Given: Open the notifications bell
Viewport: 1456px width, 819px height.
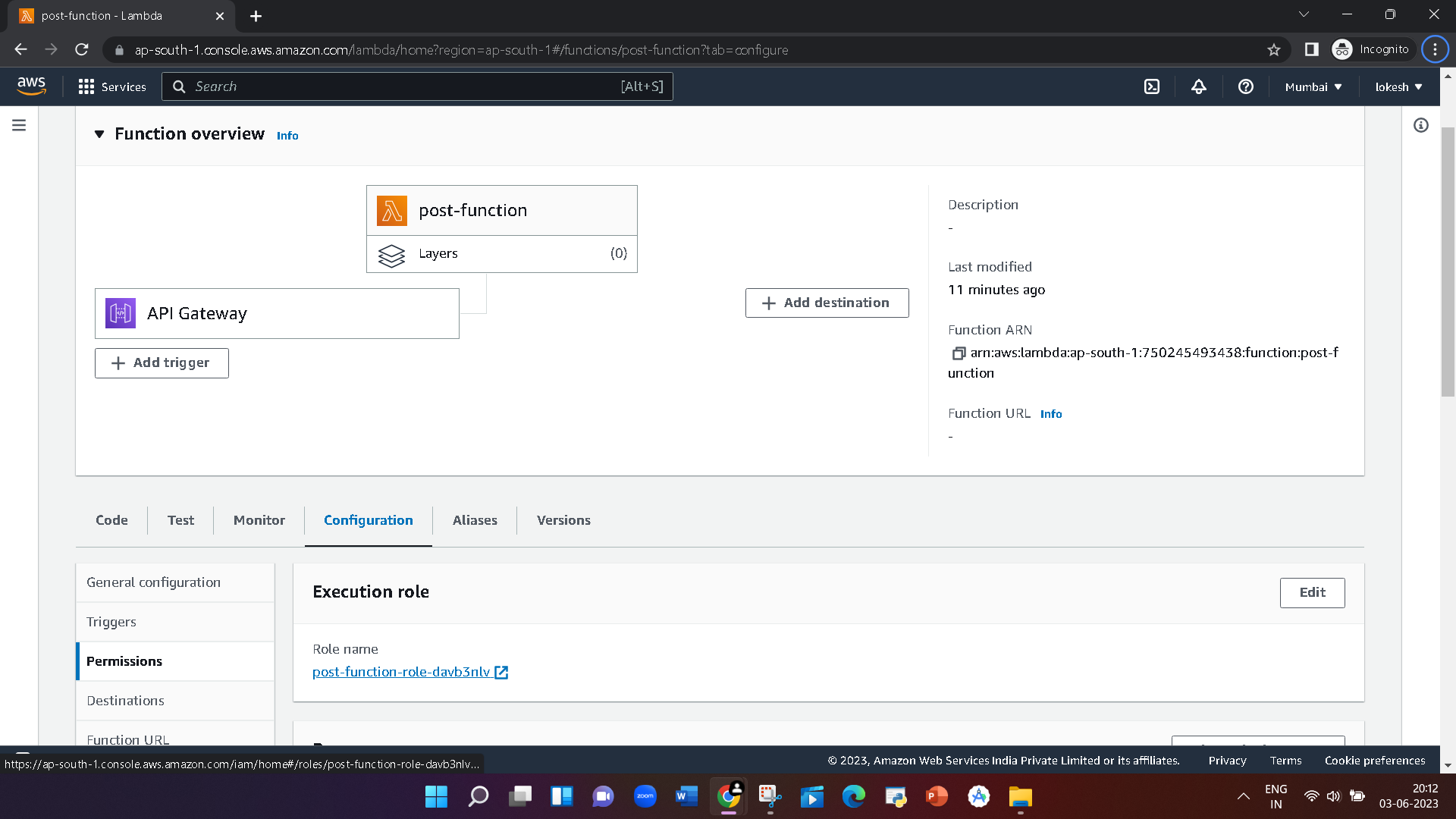Looking at the screenshot, I should coord(1198,86).
